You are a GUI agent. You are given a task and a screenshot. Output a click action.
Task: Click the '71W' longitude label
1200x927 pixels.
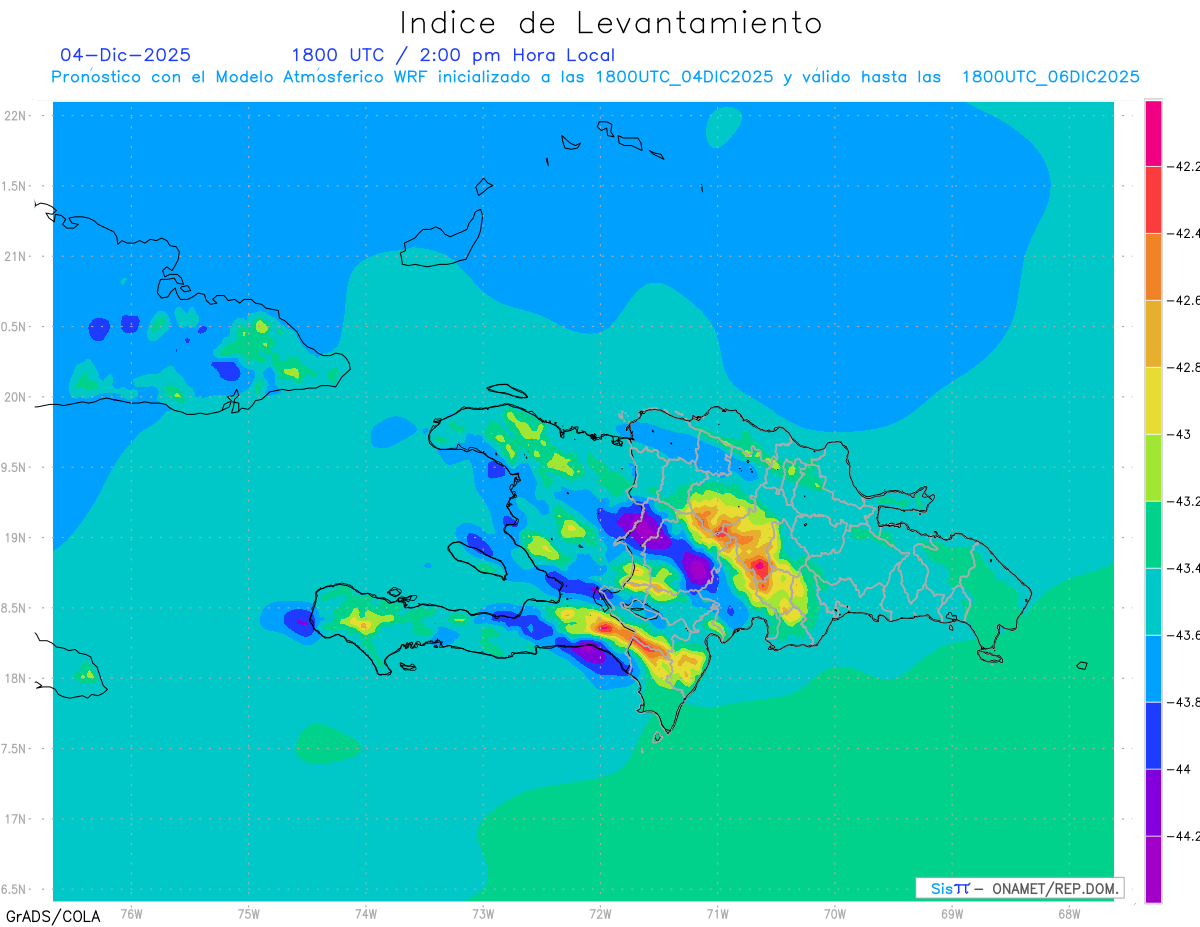click(x=717, y=913)
